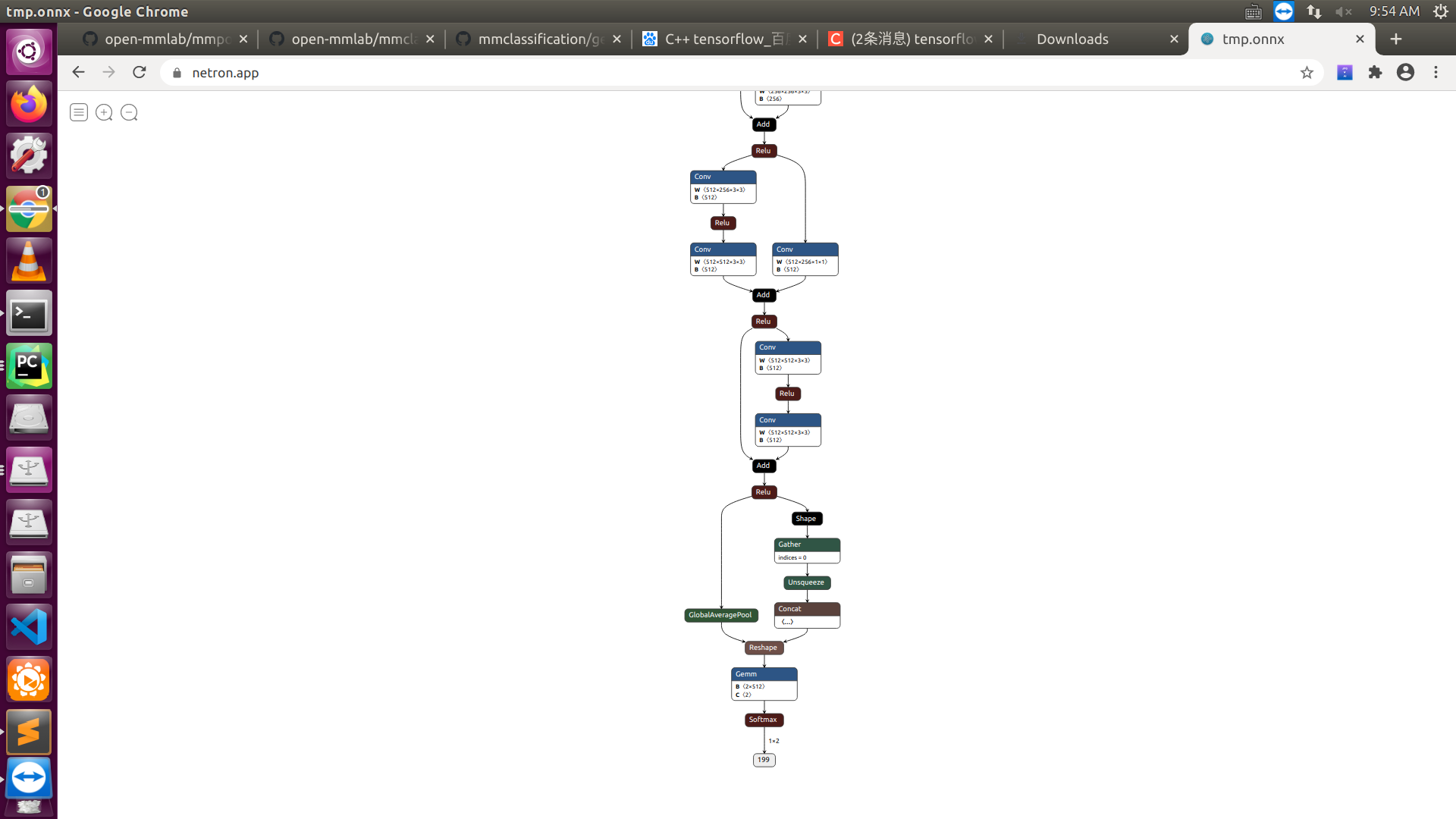This screenshot has width=1456, height=819.
Task: Zoom out of the model graph
Action: [128, 111]
